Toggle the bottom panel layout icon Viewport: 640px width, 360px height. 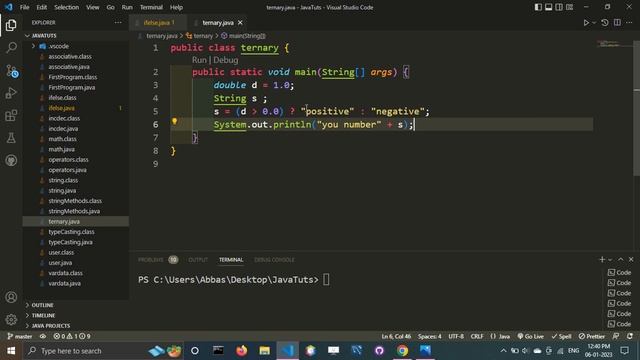[549, 7]
